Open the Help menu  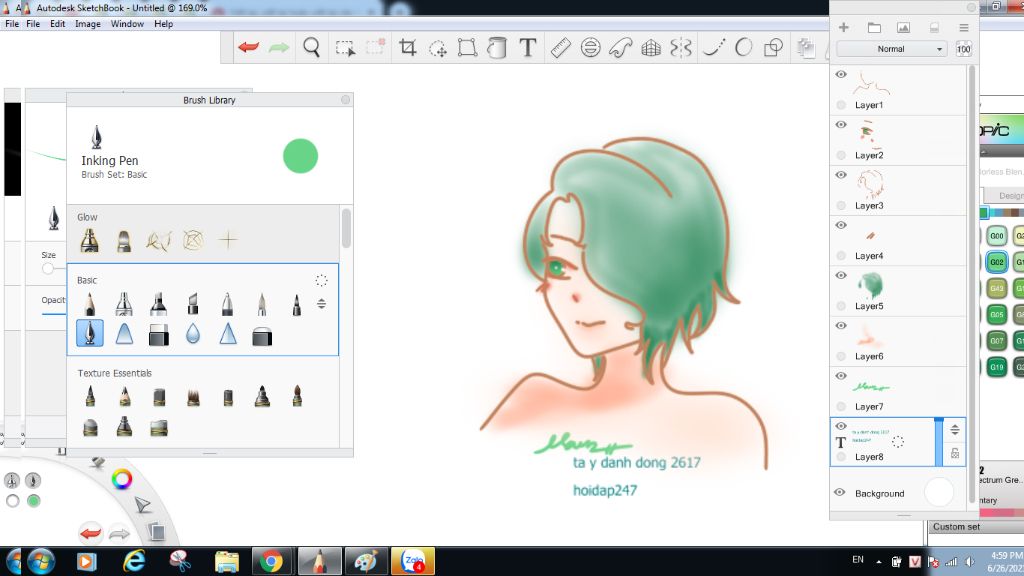(x=163, y=24)
